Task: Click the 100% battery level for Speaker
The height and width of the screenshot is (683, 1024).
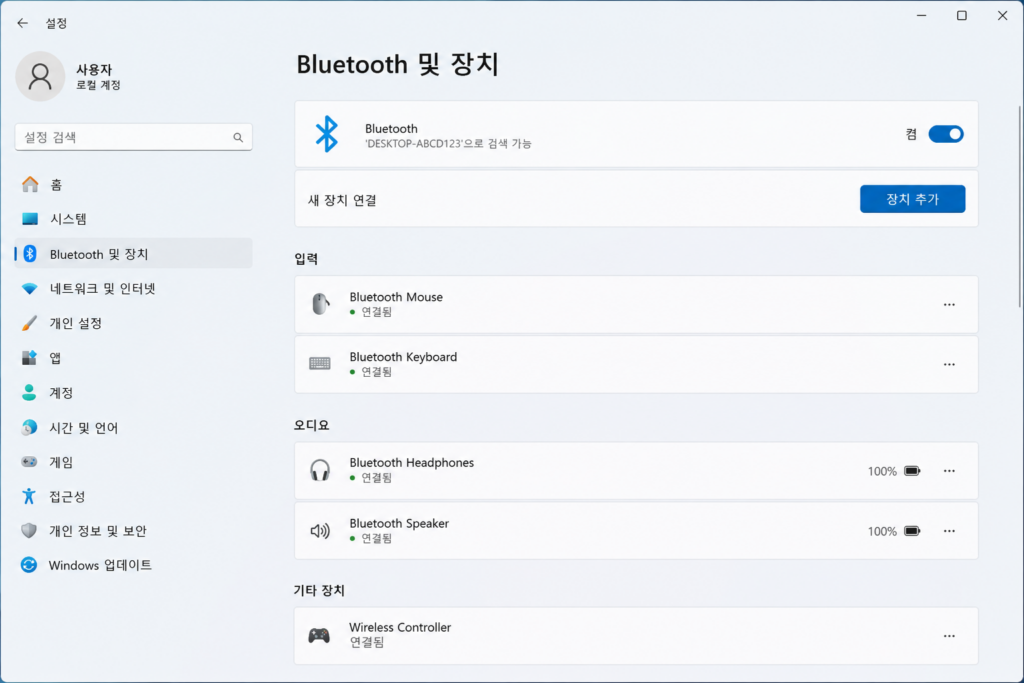Action: pyautogui.click(x=882, y=532)
